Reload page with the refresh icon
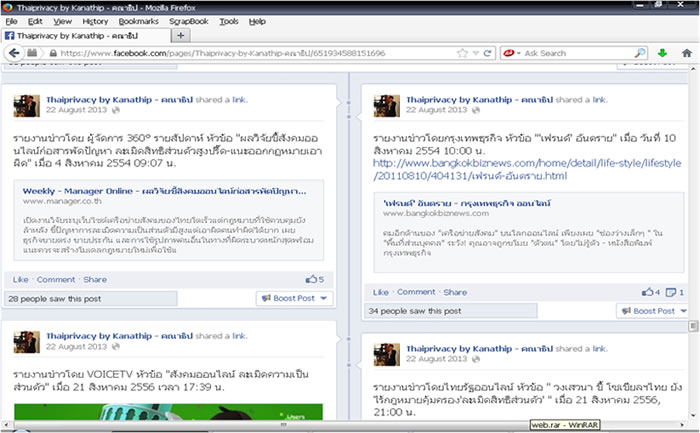700x433 pixels. [x=488, y=53]
